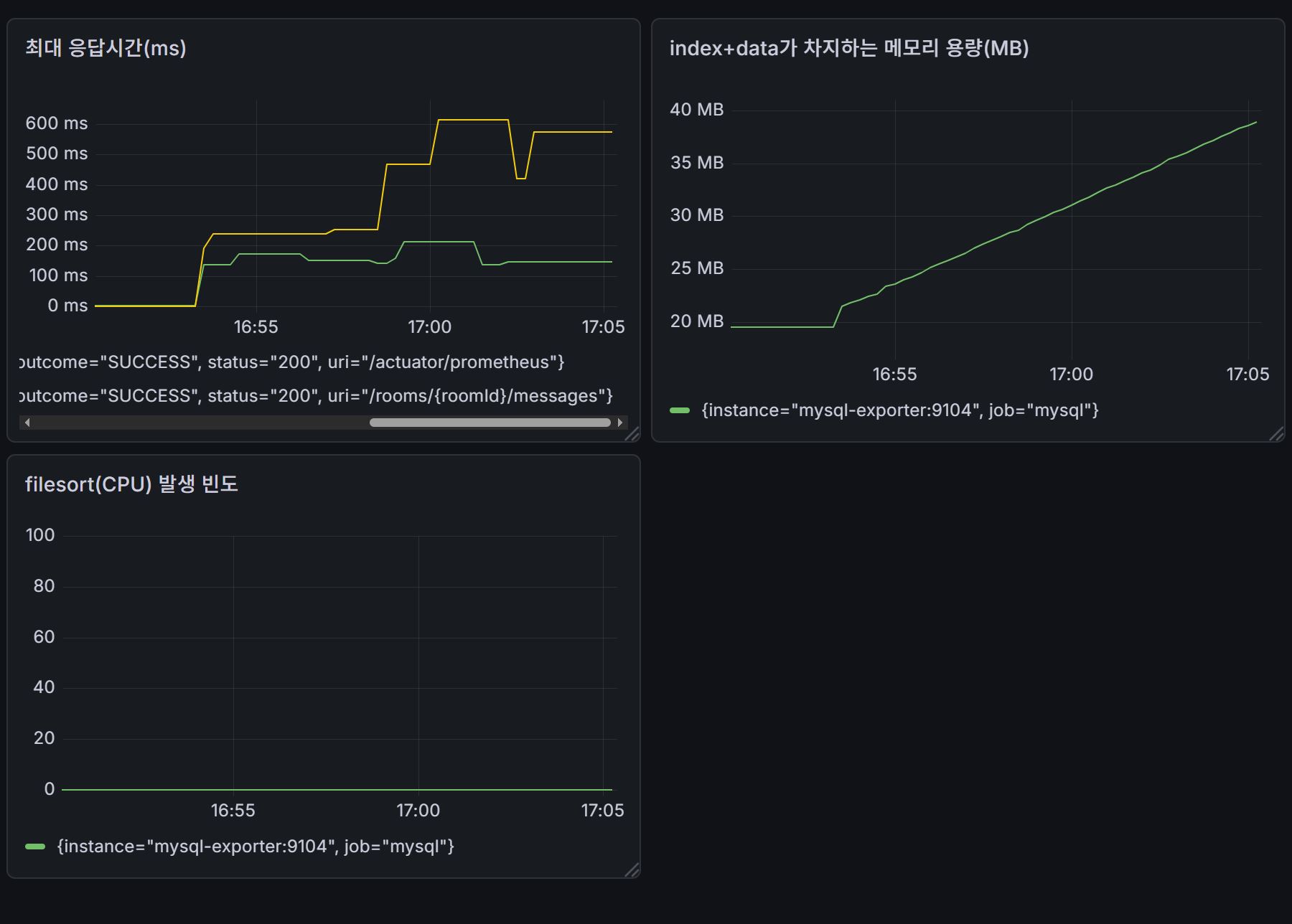Click resize handle of 최대 응답시간 panel
The image size is (1292, 924).
pyautogui.click(x=632, y=434)
